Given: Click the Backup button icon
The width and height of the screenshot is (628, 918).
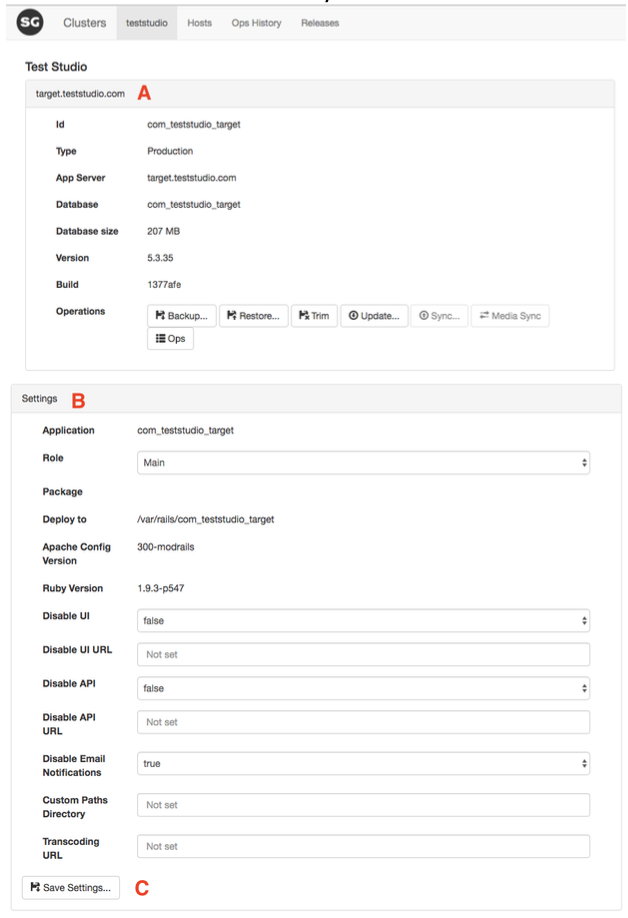Looking at the screenshot, I should 160,316.
